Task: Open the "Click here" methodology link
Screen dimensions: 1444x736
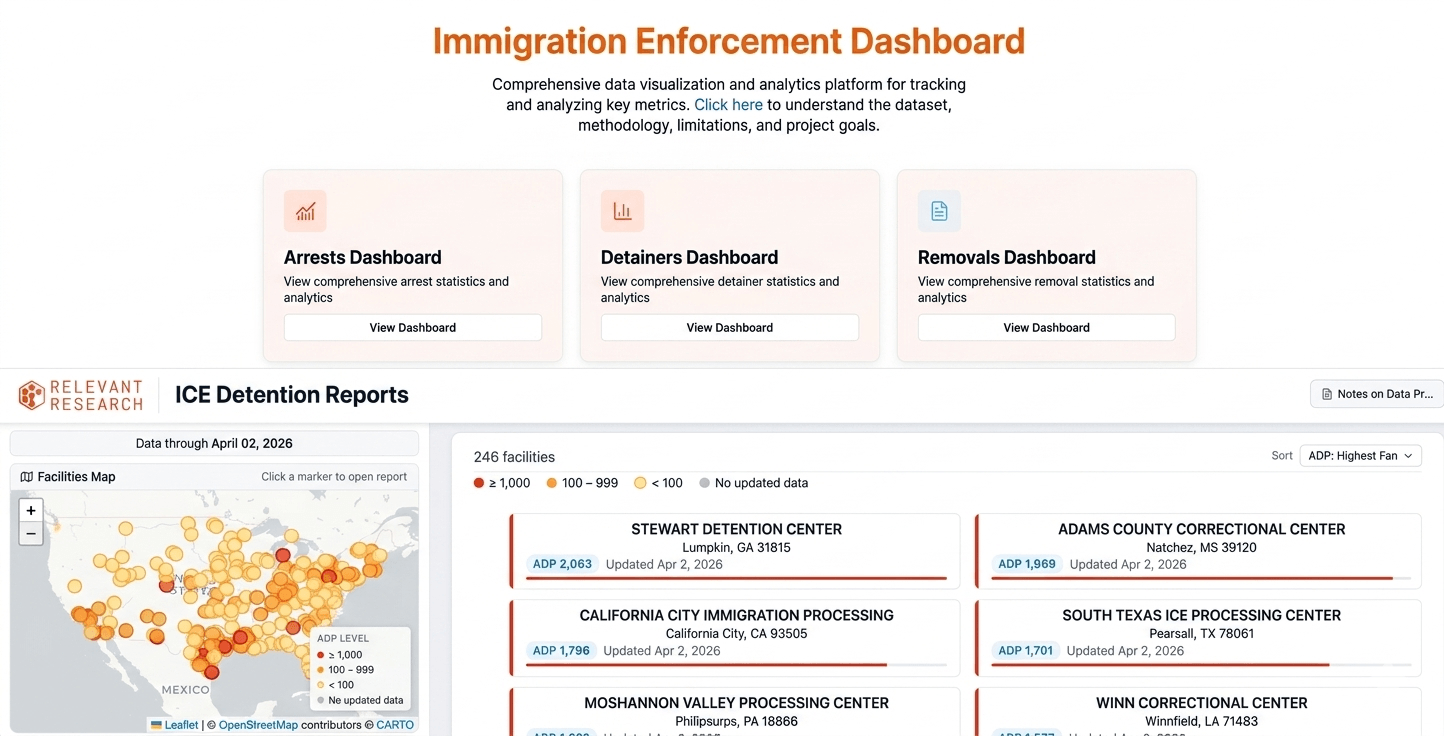Action: (x=728, y=105)
